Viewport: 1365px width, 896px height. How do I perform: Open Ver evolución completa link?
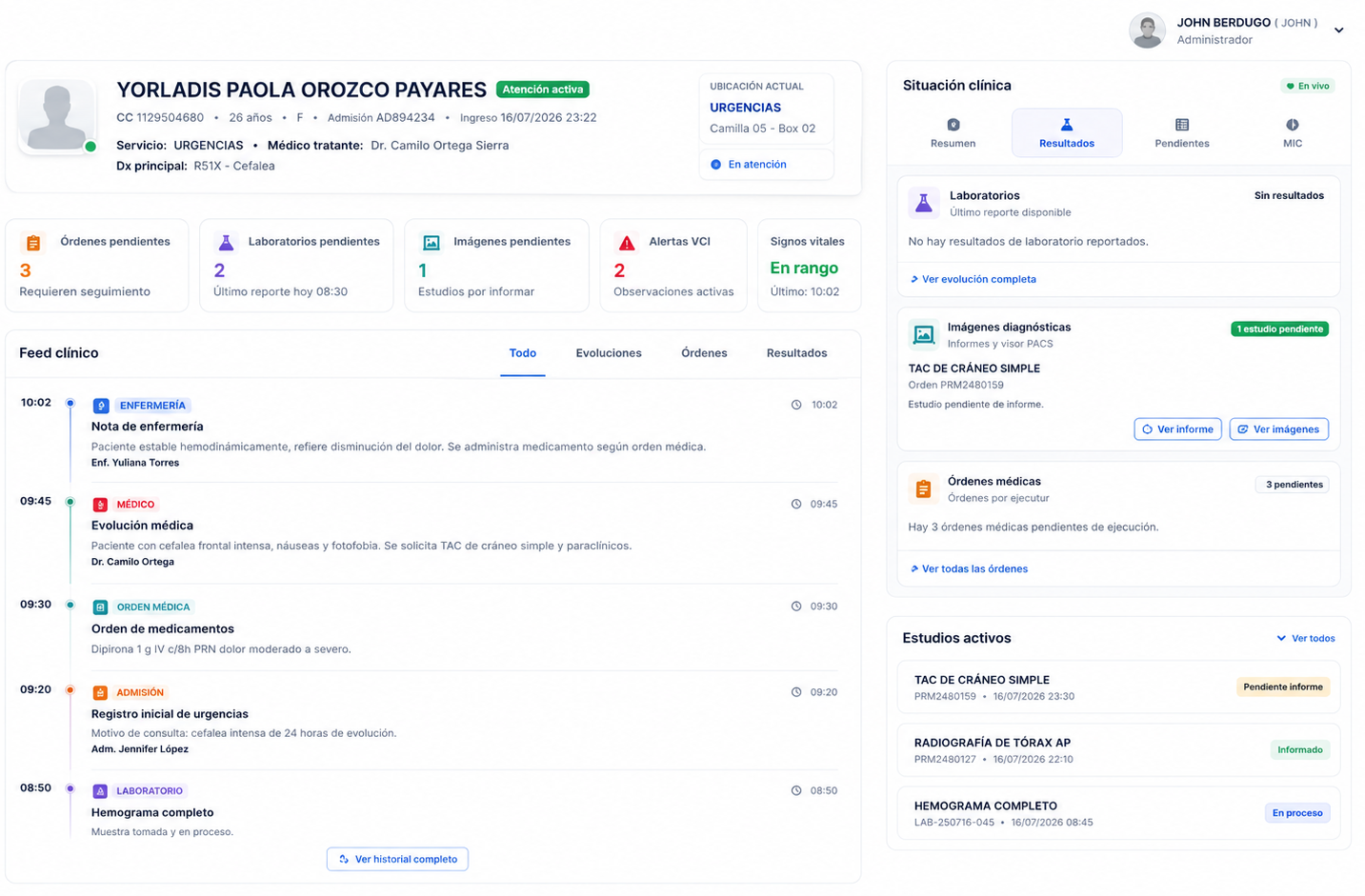point(974,279)
